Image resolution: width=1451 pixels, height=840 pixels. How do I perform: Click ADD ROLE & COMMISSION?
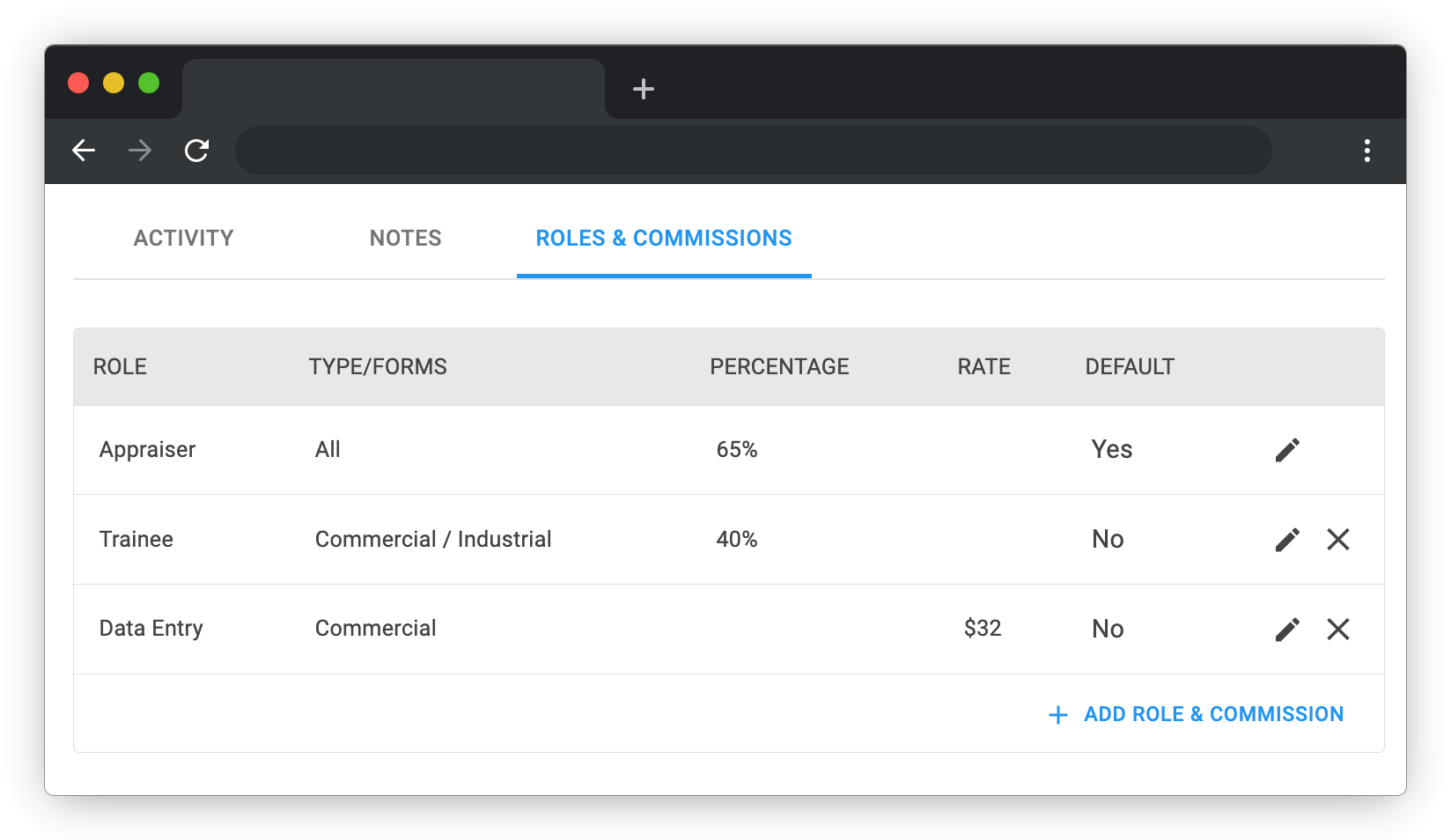(x=1212, y=714)
